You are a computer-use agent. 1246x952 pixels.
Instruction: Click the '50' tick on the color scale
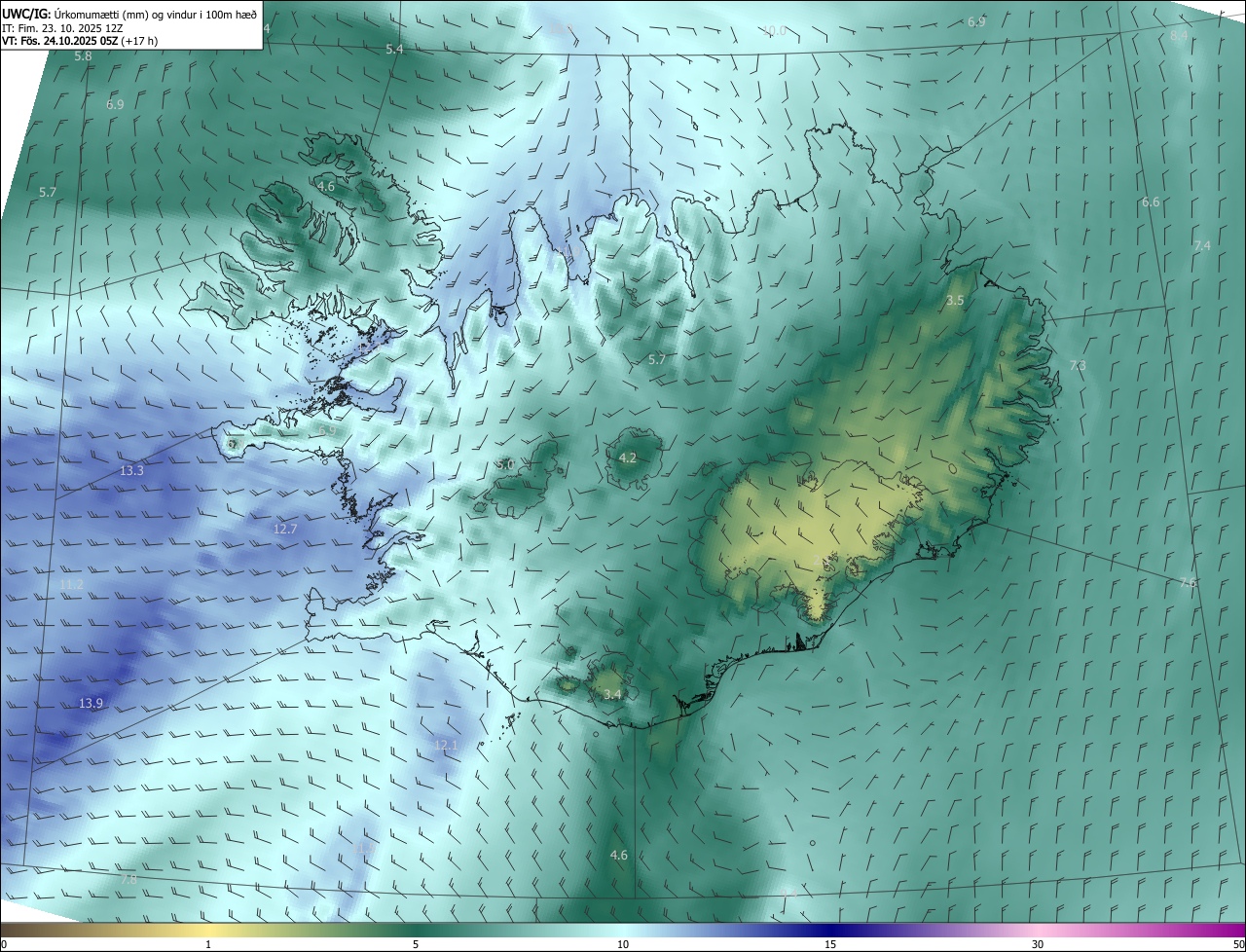(x=1238, y=944)
